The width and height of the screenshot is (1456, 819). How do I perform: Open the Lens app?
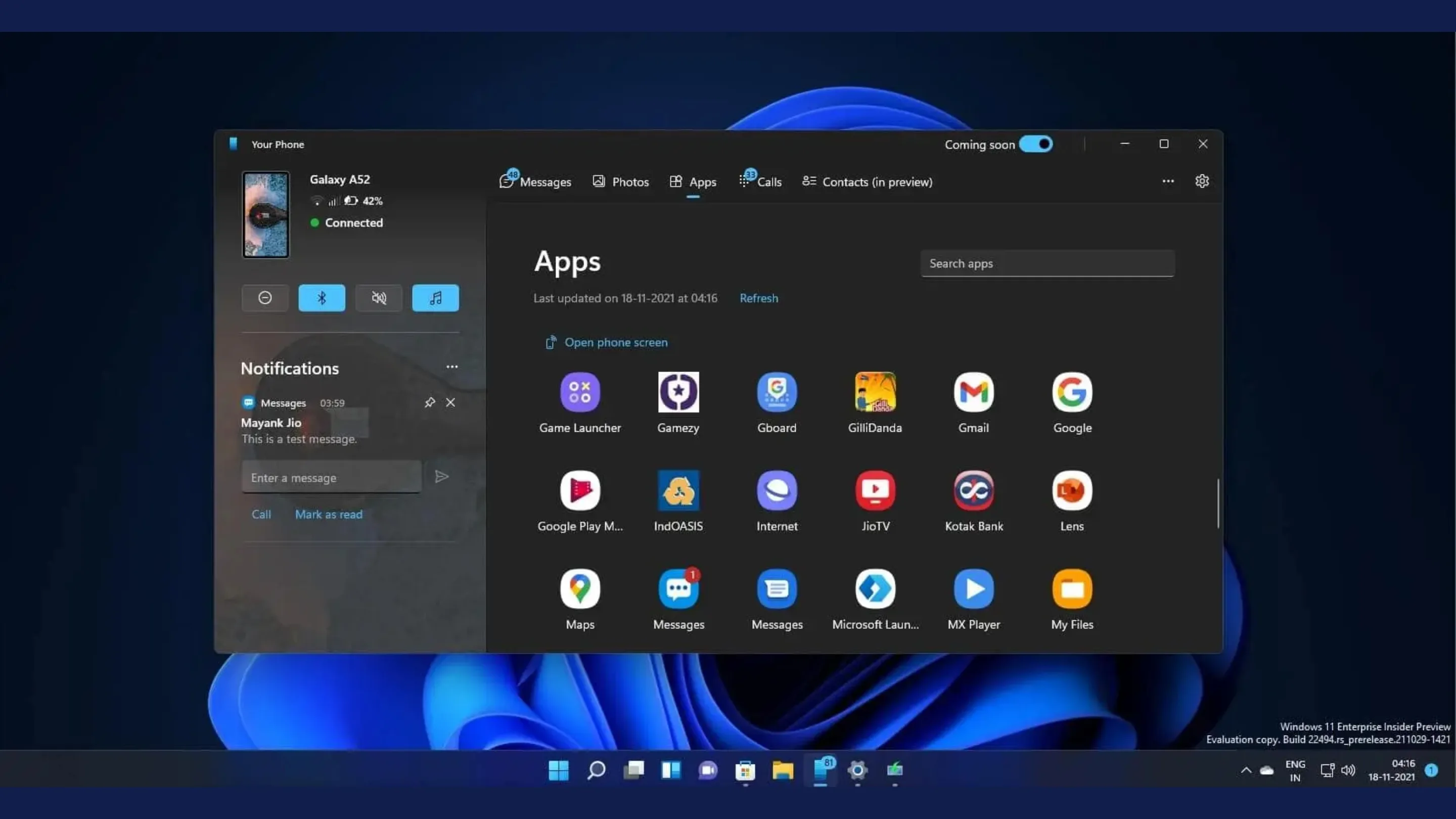(1072, 501)
